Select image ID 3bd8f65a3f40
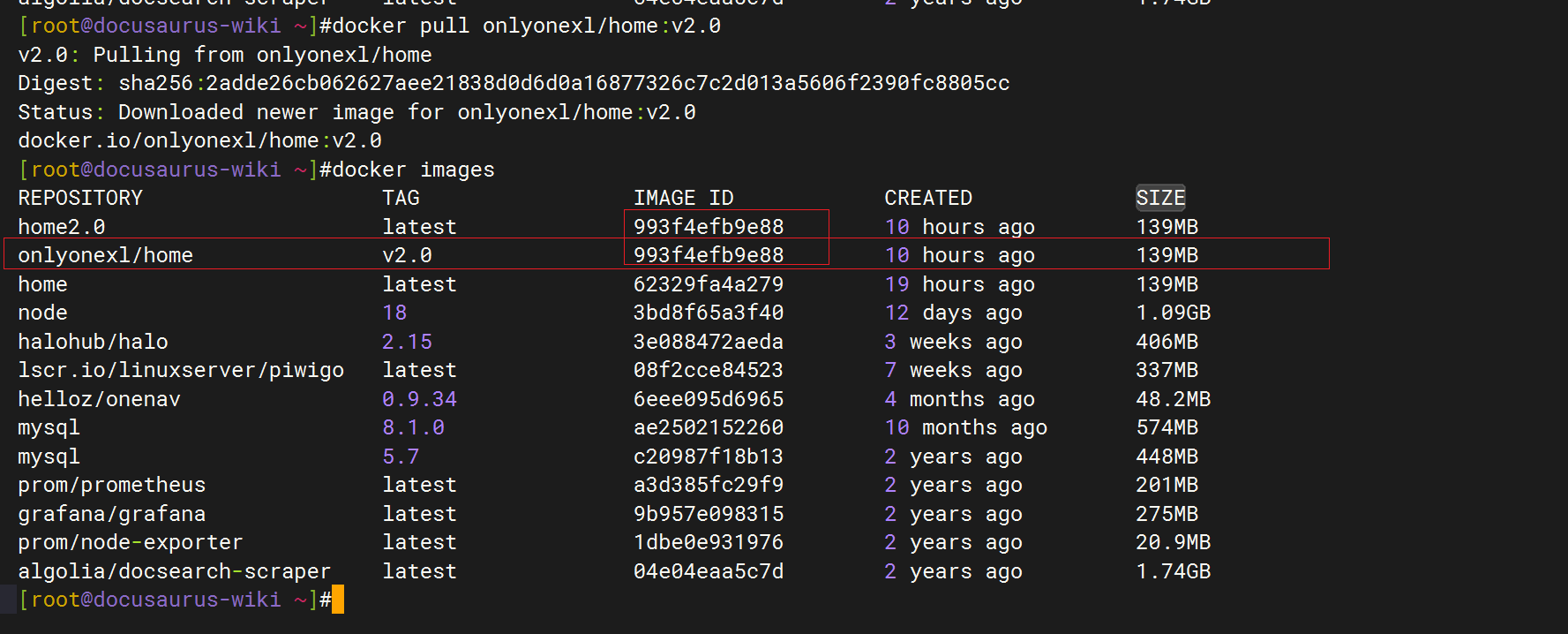This screenshot has height=634, width=1568. [x=709, y=313]
